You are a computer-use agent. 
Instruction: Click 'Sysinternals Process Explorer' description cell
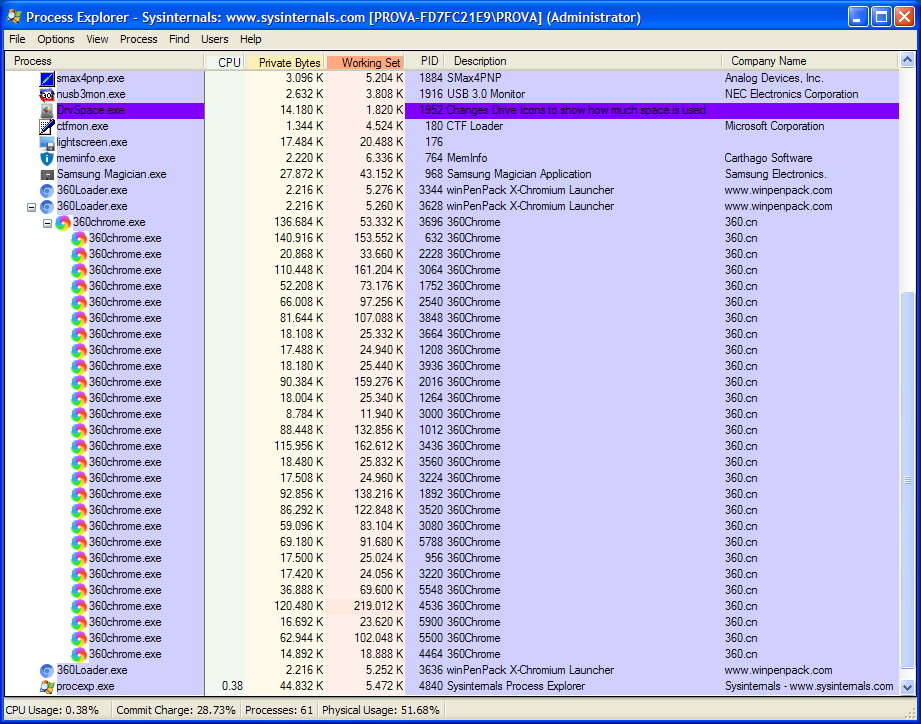(516, 686)
